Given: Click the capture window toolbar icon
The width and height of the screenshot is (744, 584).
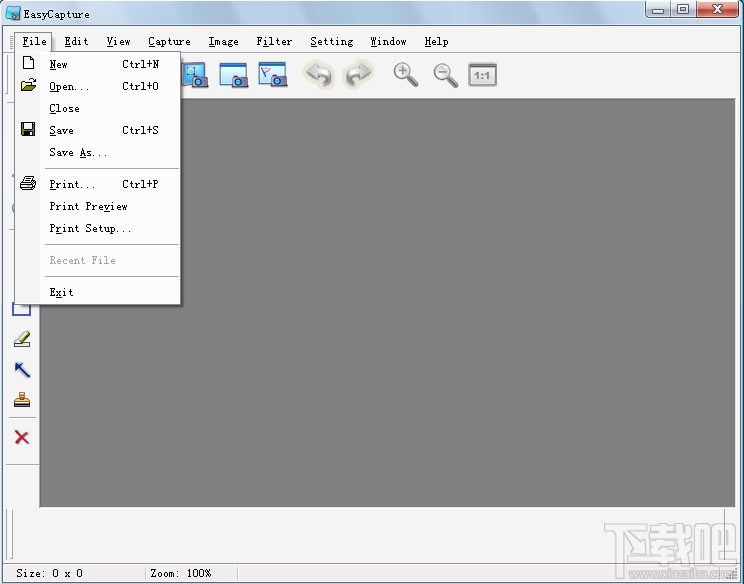Looking at the screenshot, I should click(x=233, y=74).
